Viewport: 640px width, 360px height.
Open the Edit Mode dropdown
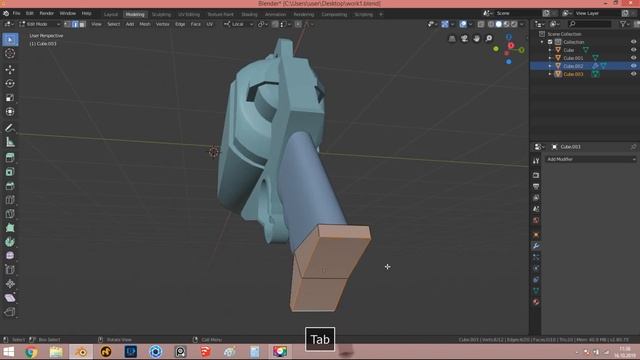point(40,24)
